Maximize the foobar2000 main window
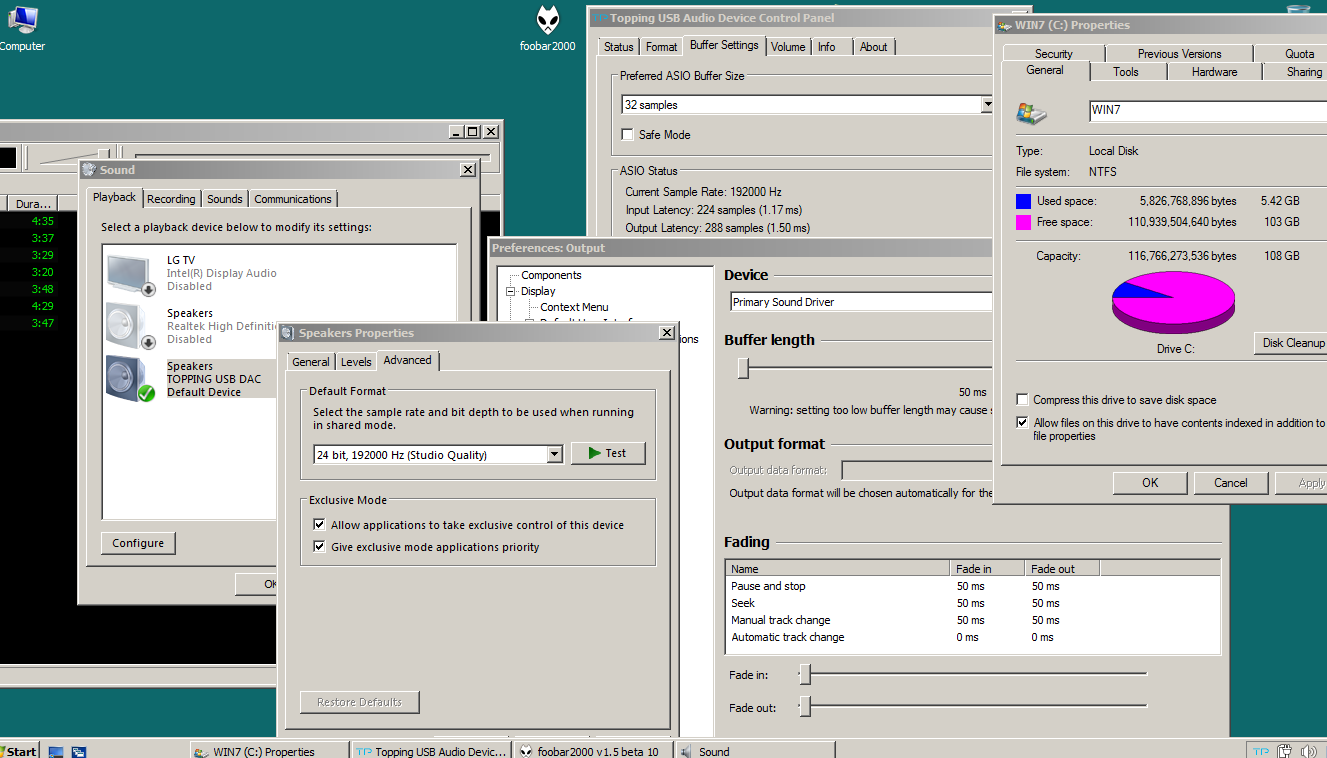This screenshot has height=758, width=1327. tap(473, 131)
